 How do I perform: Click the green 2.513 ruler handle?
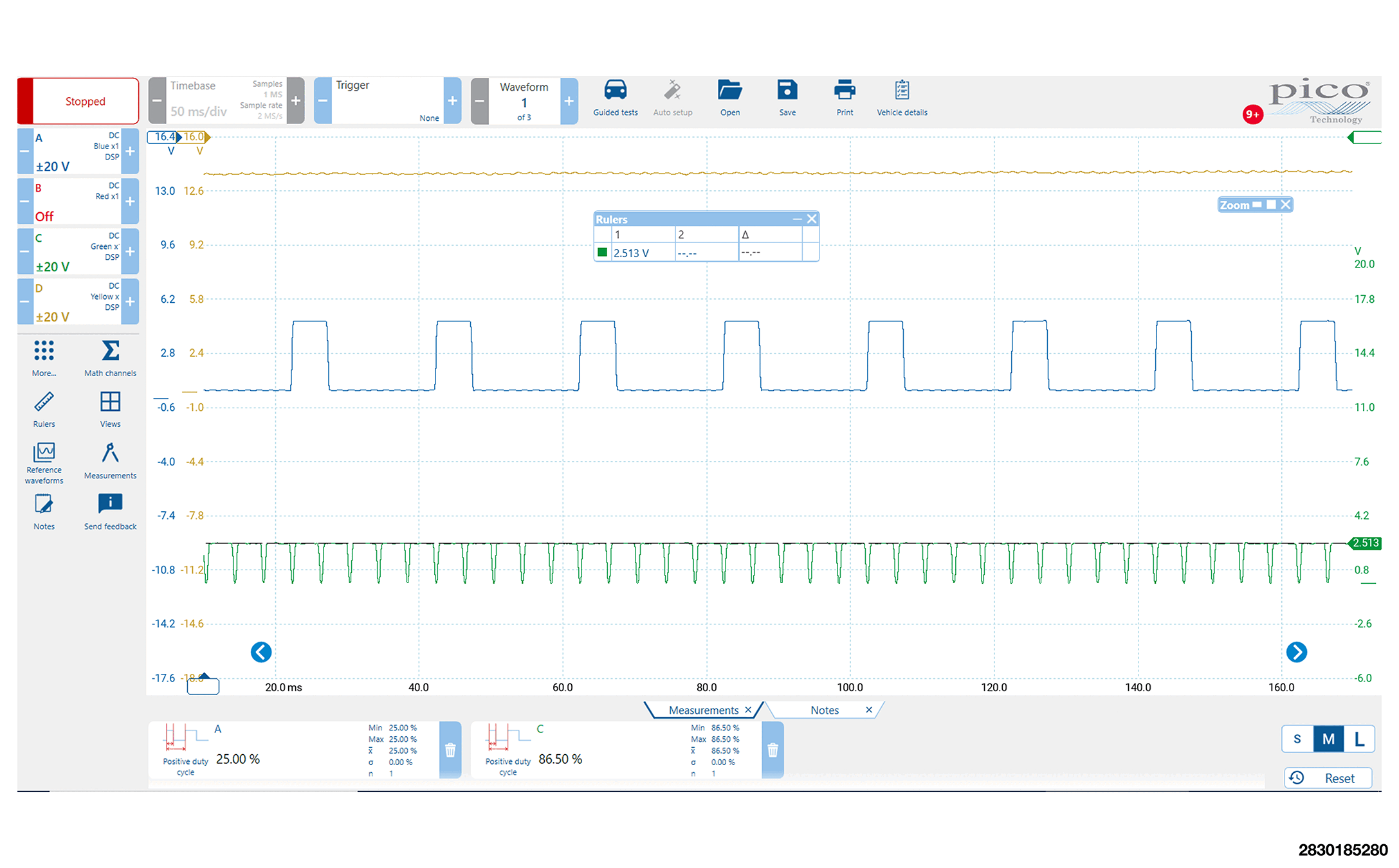pyautogui.click(x=1365, y=543)
